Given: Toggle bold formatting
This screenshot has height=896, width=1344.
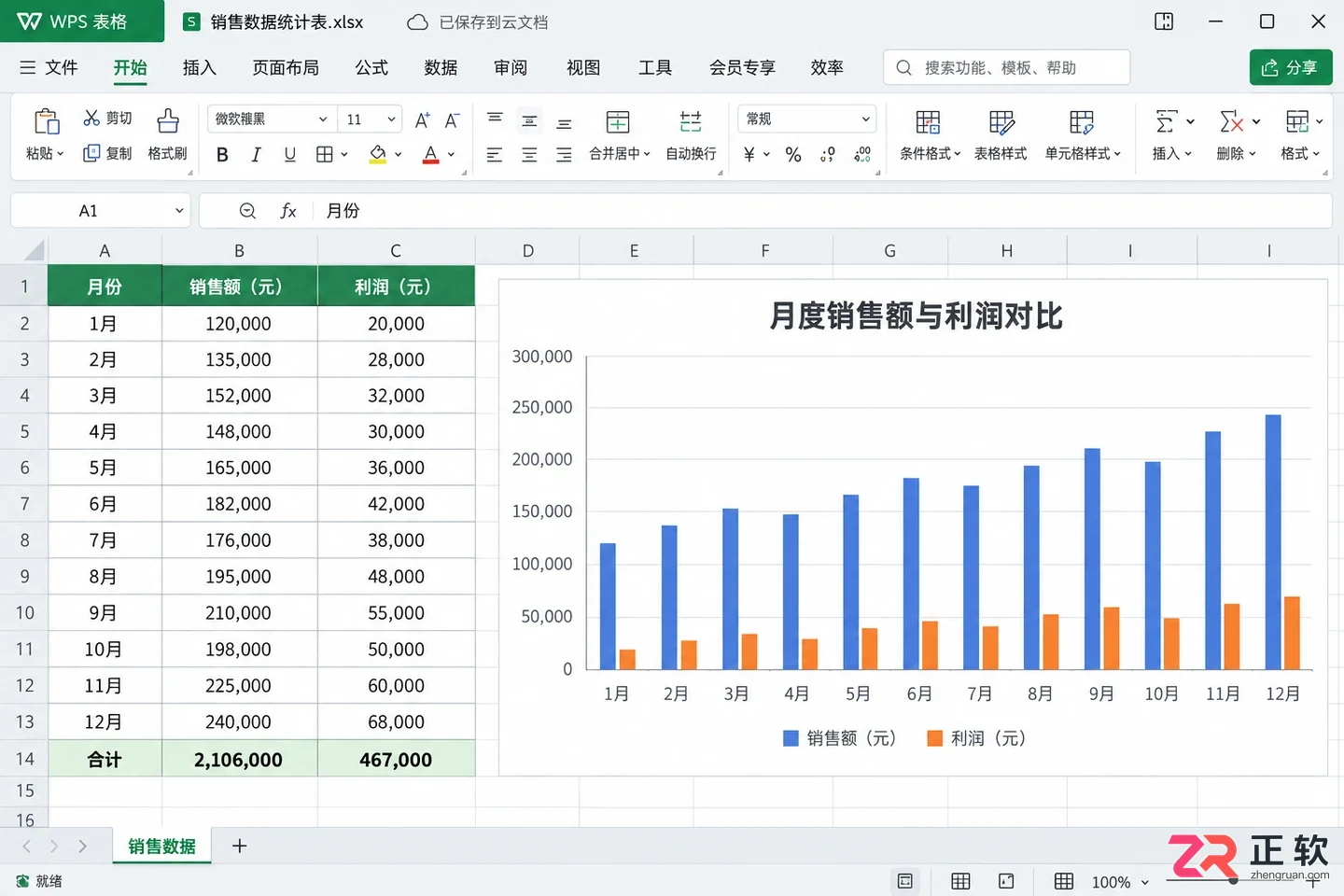Looking at the screenshot, I should pyautogui.click(x=222, y=155).
